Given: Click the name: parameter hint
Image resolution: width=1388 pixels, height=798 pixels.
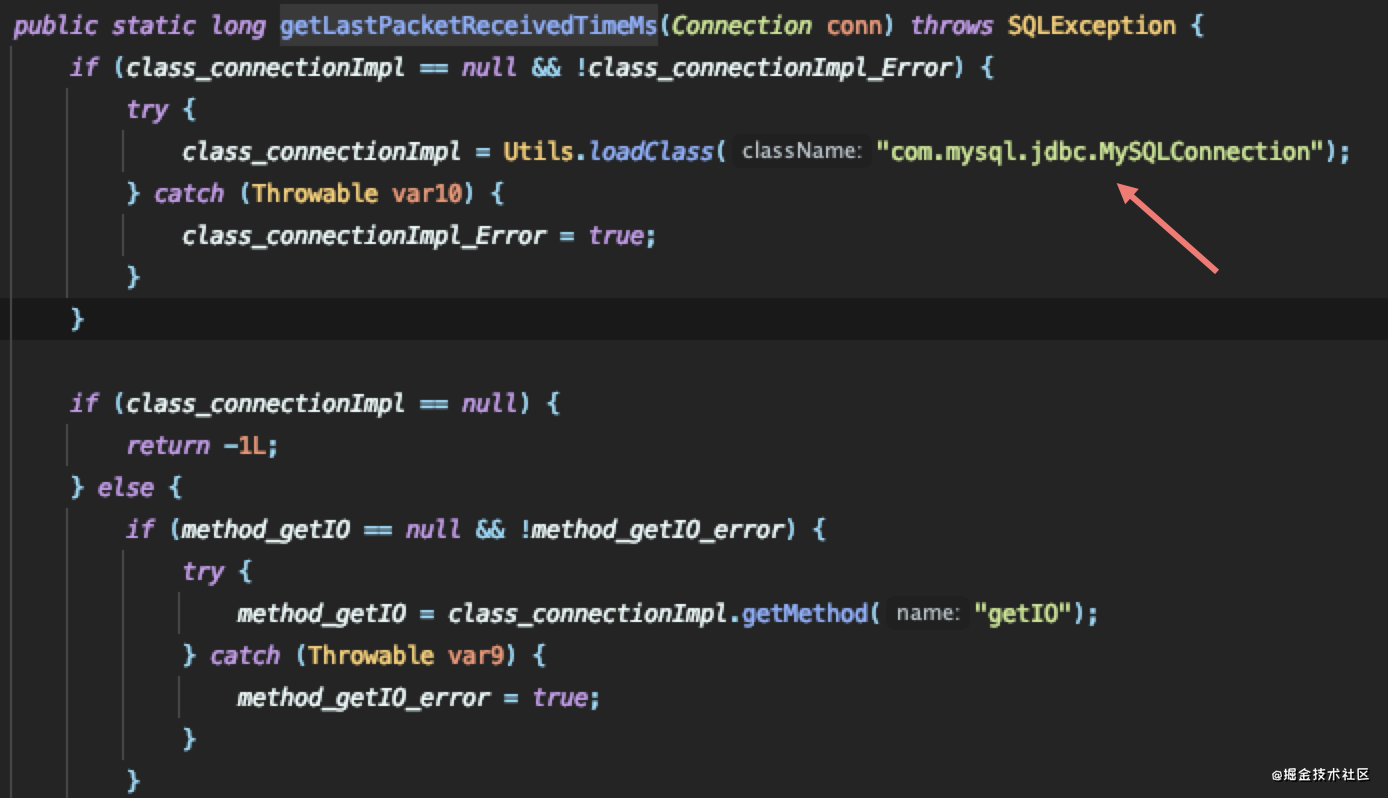Looking at the screenshot, I should click(x=927, y=613).
